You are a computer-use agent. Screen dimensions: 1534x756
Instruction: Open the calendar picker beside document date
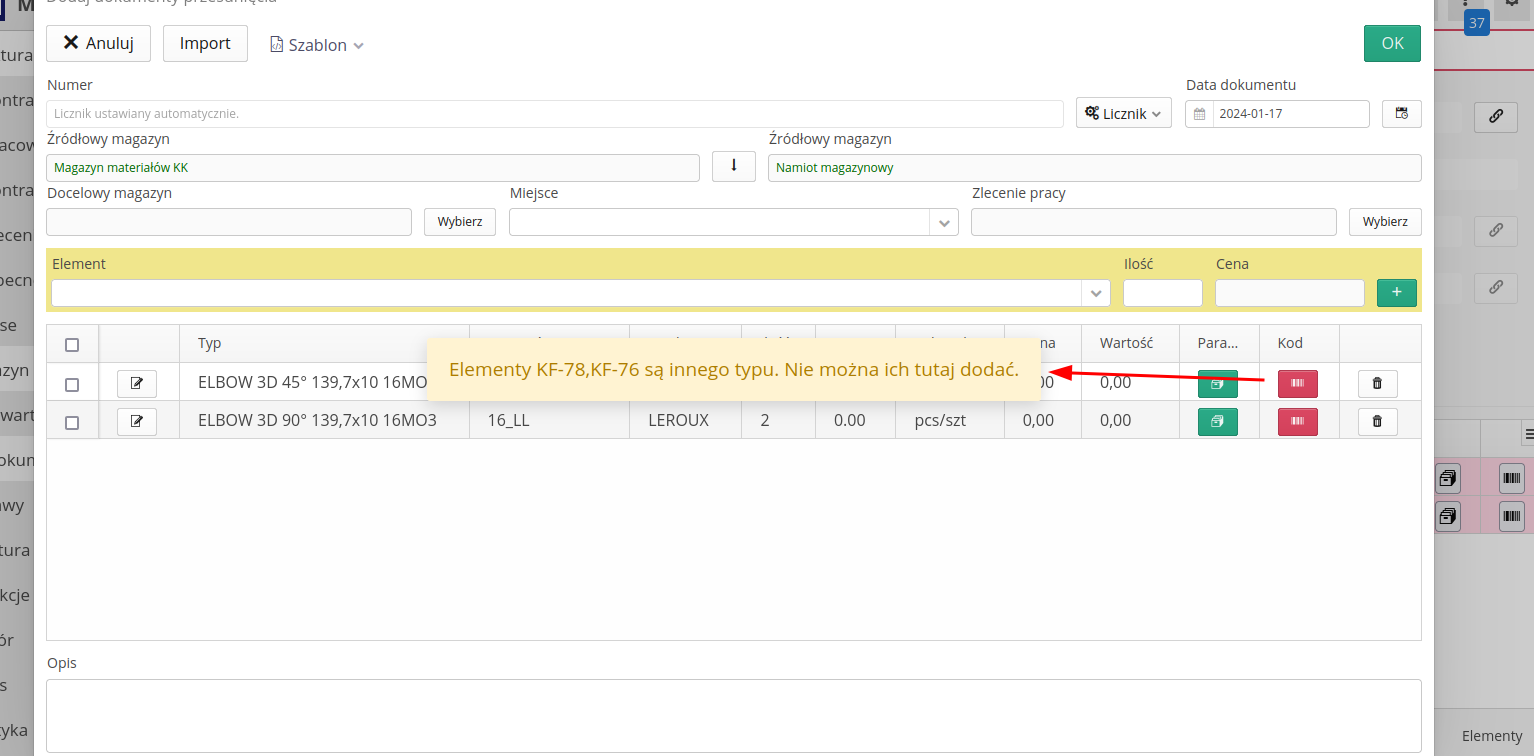tap(1401, 114)
